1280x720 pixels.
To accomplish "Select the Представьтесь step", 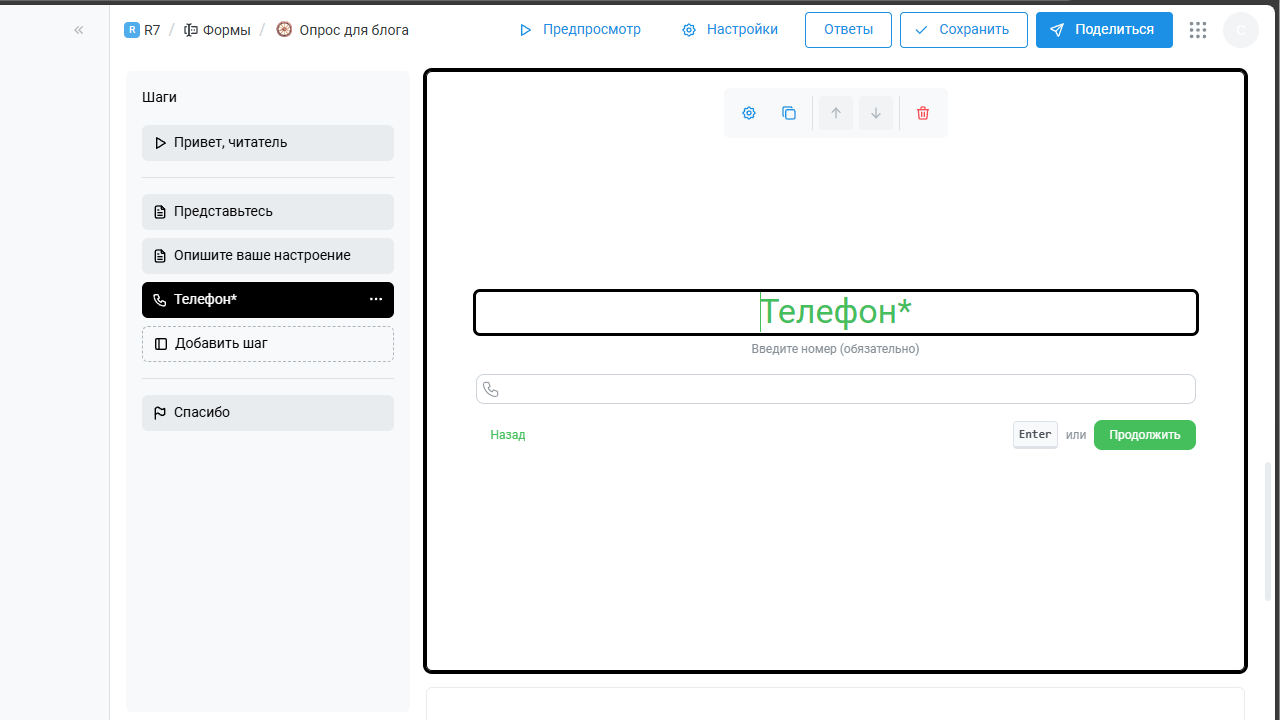I will pyautogui.click(x=268, y=212).
